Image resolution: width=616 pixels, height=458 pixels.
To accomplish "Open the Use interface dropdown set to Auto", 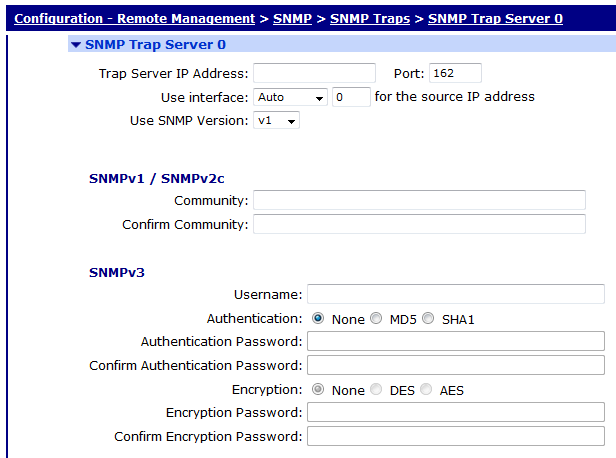I will (291, 97).
